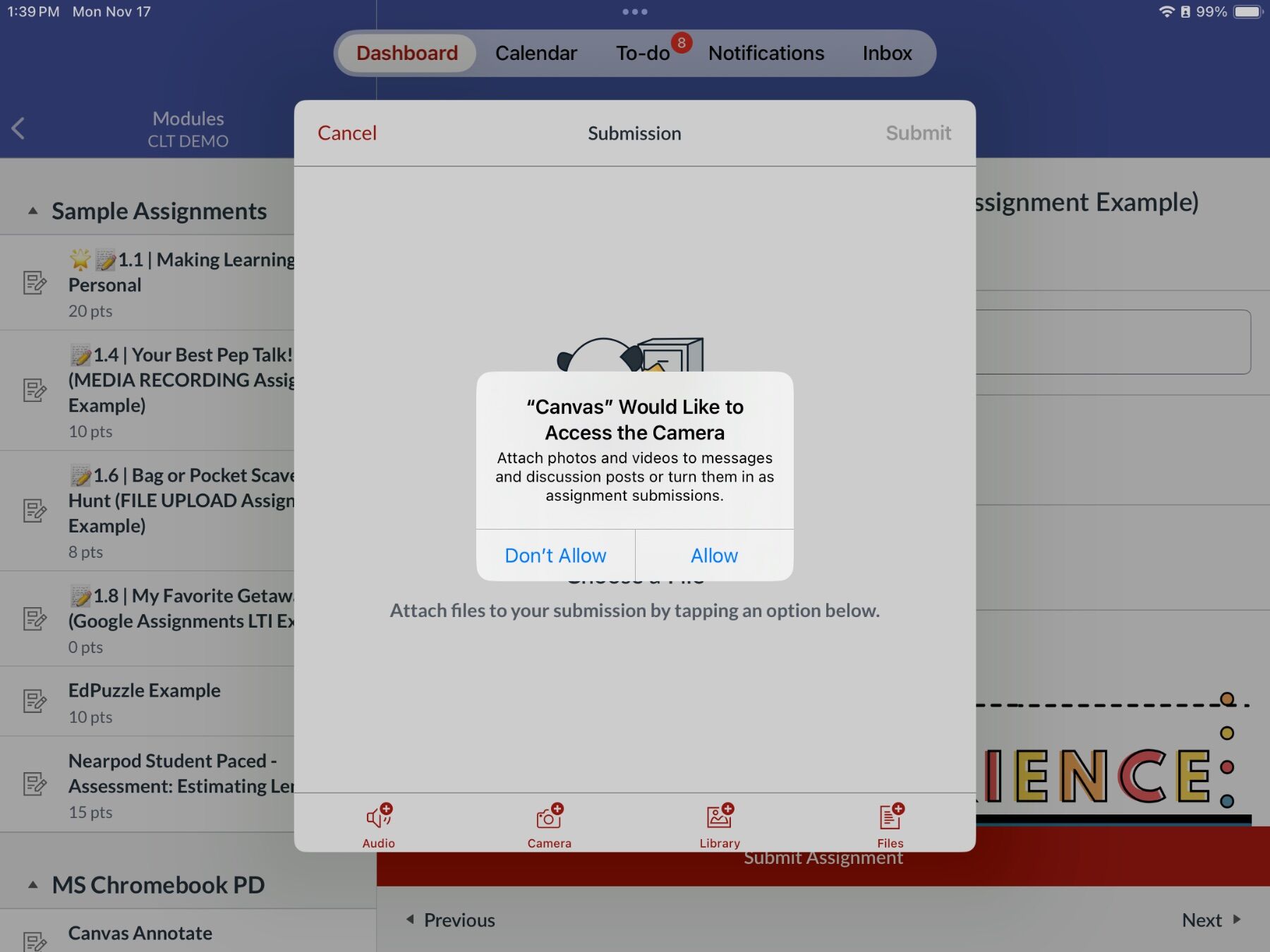Click assignment icon beside EdPuzzle Example

[35, 702]
